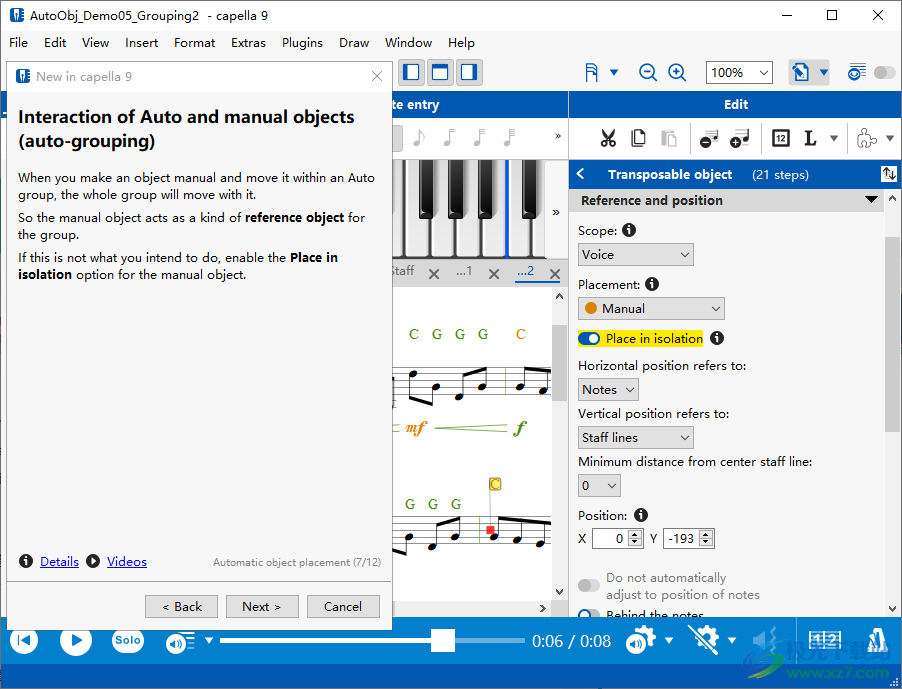The image size is (902, 689).
Task: Toggle the Place in isolation switch
Action: [x=589, y=339]
